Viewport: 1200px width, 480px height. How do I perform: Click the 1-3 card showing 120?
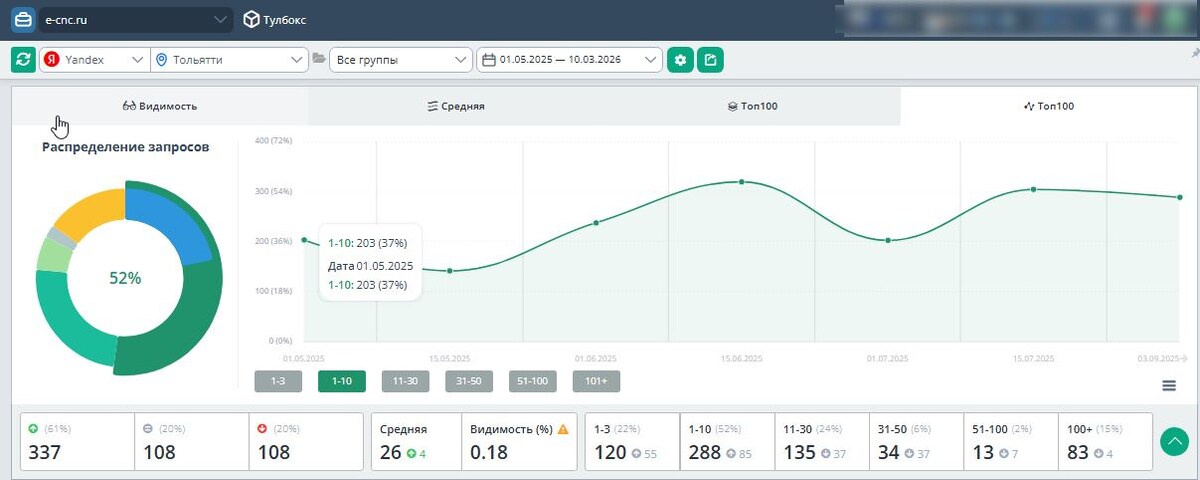point(632,441)
